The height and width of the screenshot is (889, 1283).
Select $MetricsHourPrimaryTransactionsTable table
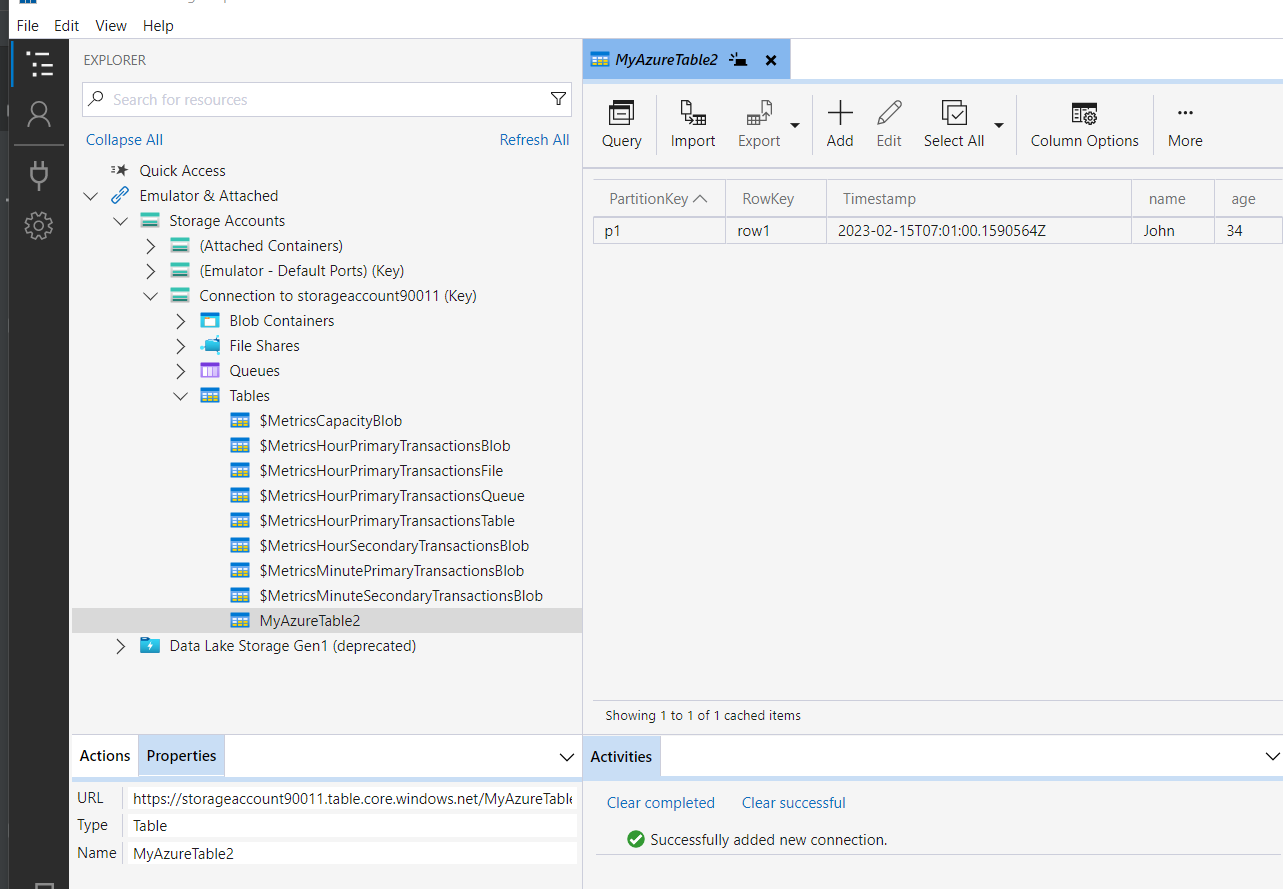(x=387, y=521)
